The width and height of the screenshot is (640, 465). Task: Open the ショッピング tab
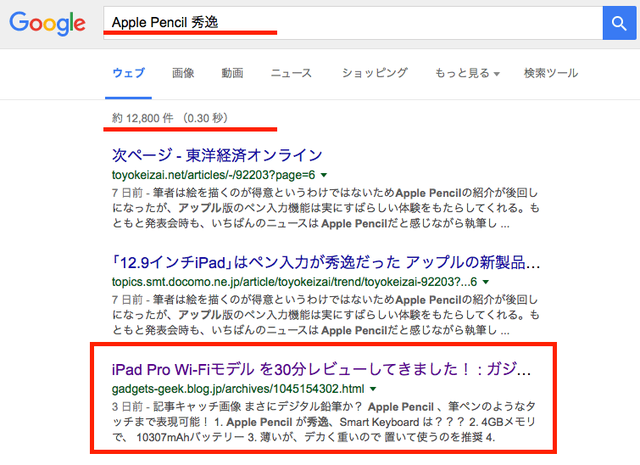click(375, 73)
